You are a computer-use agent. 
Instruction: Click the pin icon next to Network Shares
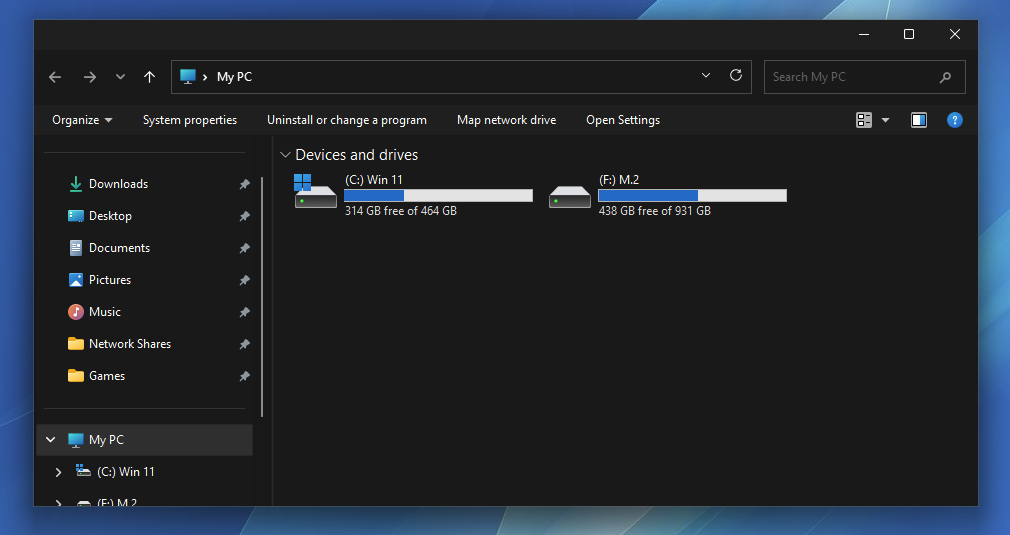coord(244,344)
